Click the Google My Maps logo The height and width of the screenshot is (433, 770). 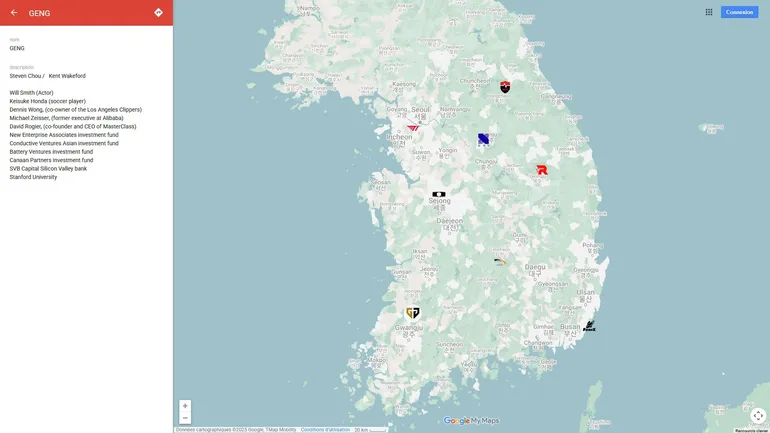click(x=471, y=421)
